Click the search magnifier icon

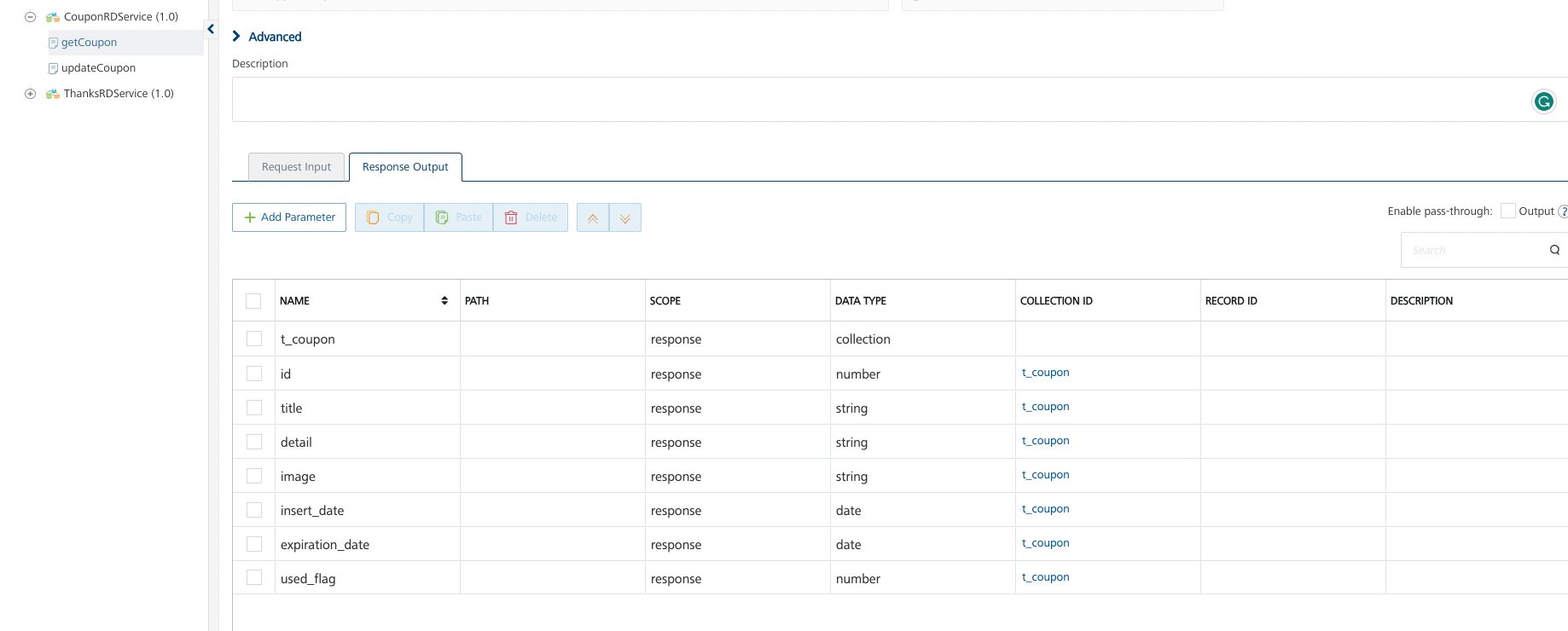tap(1554, 250)
